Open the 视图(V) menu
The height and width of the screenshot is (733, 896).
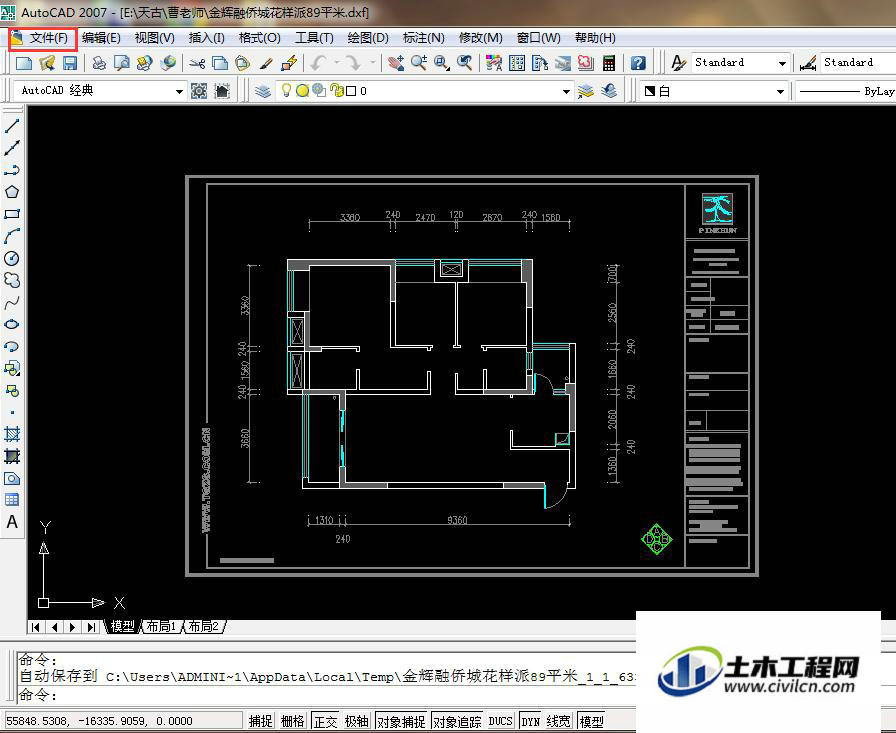[154, 38]
